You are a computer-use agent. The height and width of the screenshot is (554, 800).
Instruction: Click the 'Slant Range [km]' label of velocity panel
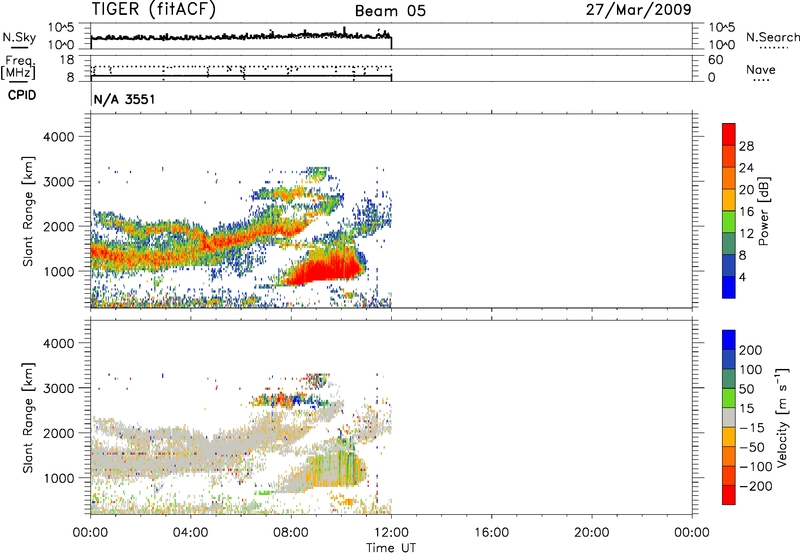point(28,418)
